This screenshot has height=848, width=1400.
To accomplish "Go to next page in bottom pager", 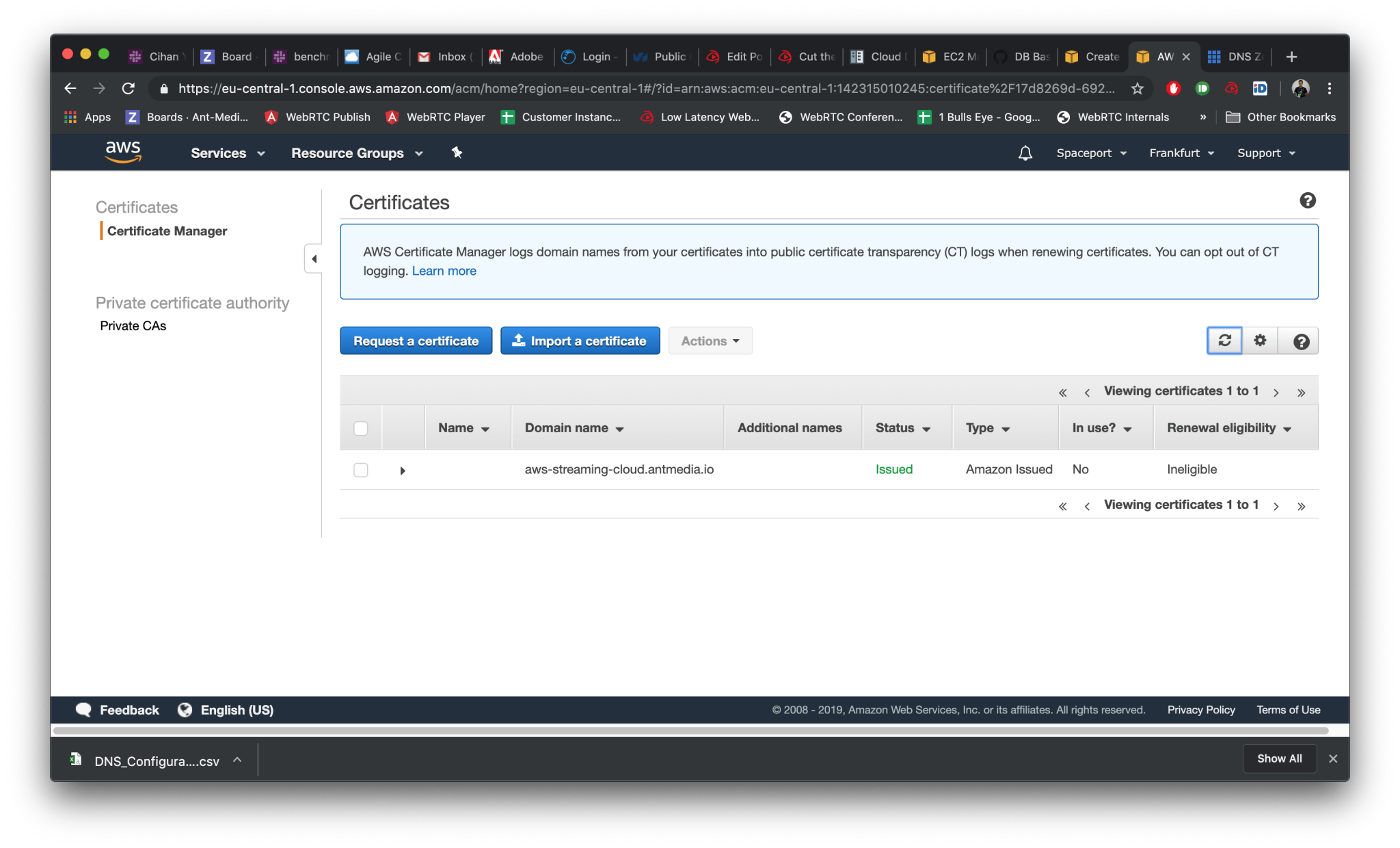I will pyautogui.click(x=1276, y=506).
